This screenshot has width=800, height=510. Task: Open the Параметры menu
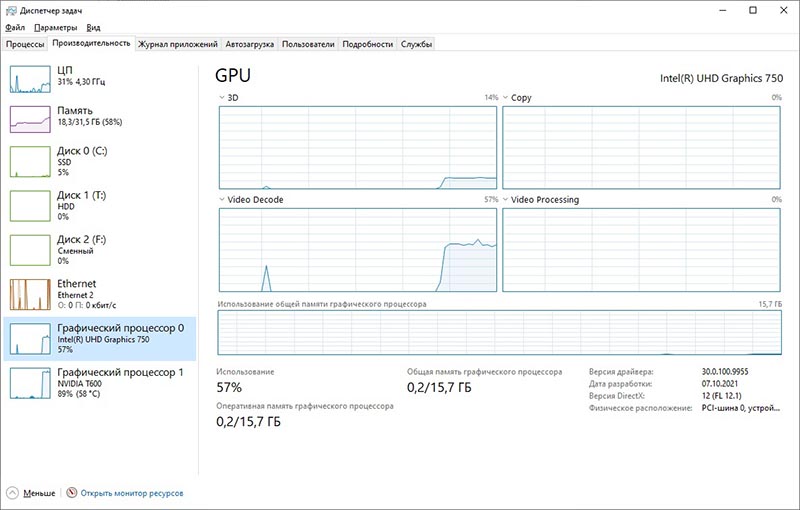point(55,28)
